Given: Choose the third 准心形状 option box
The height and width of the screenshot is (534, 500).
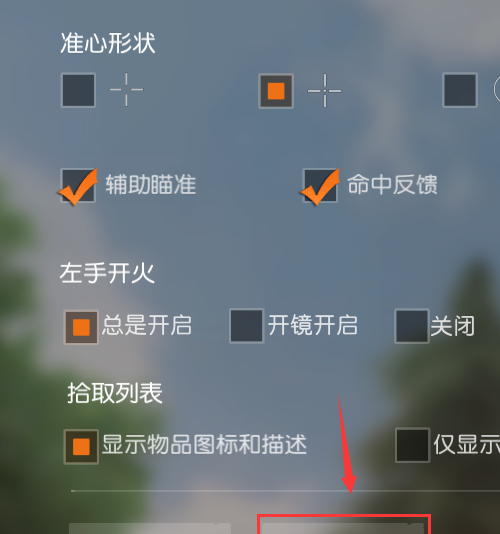Looking at the screenshot, I should pyautogui.click(x=460, y=90).
